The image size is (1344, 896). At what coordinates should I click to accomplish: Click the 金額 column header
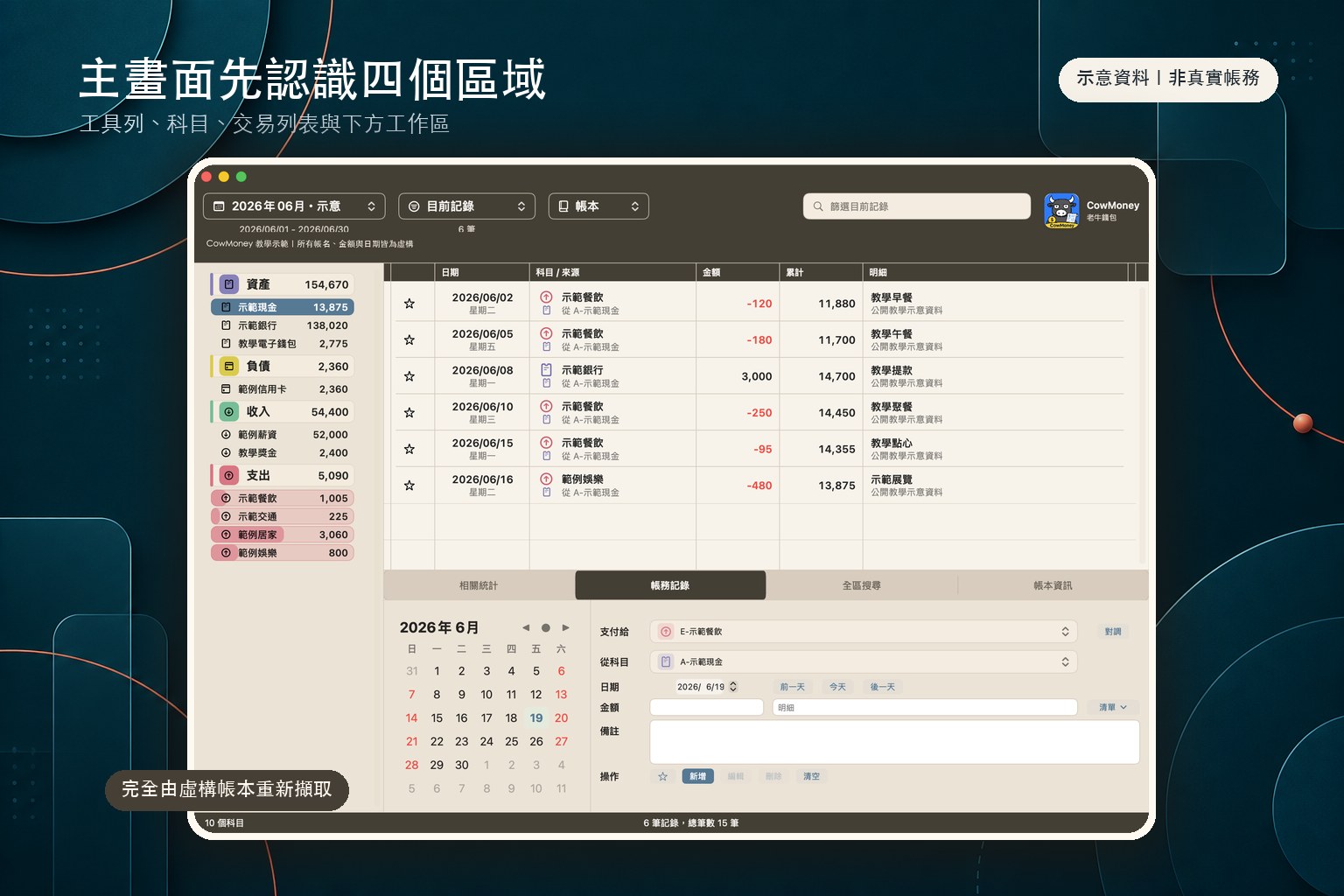point(738,272)
